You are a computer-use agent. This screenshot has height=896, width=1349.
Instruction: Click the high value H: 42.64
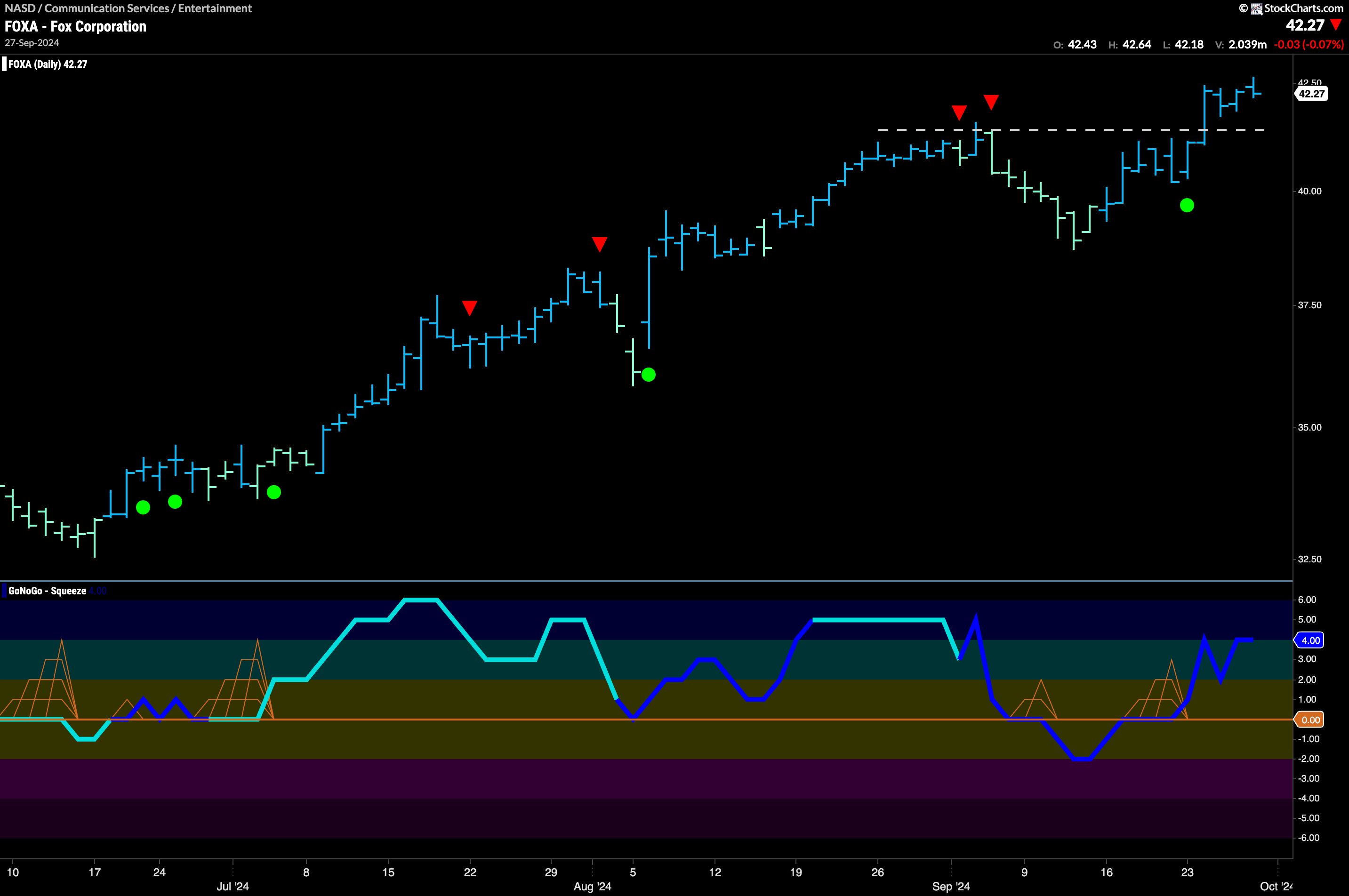pyautogui.click(x=1130, y=45)
